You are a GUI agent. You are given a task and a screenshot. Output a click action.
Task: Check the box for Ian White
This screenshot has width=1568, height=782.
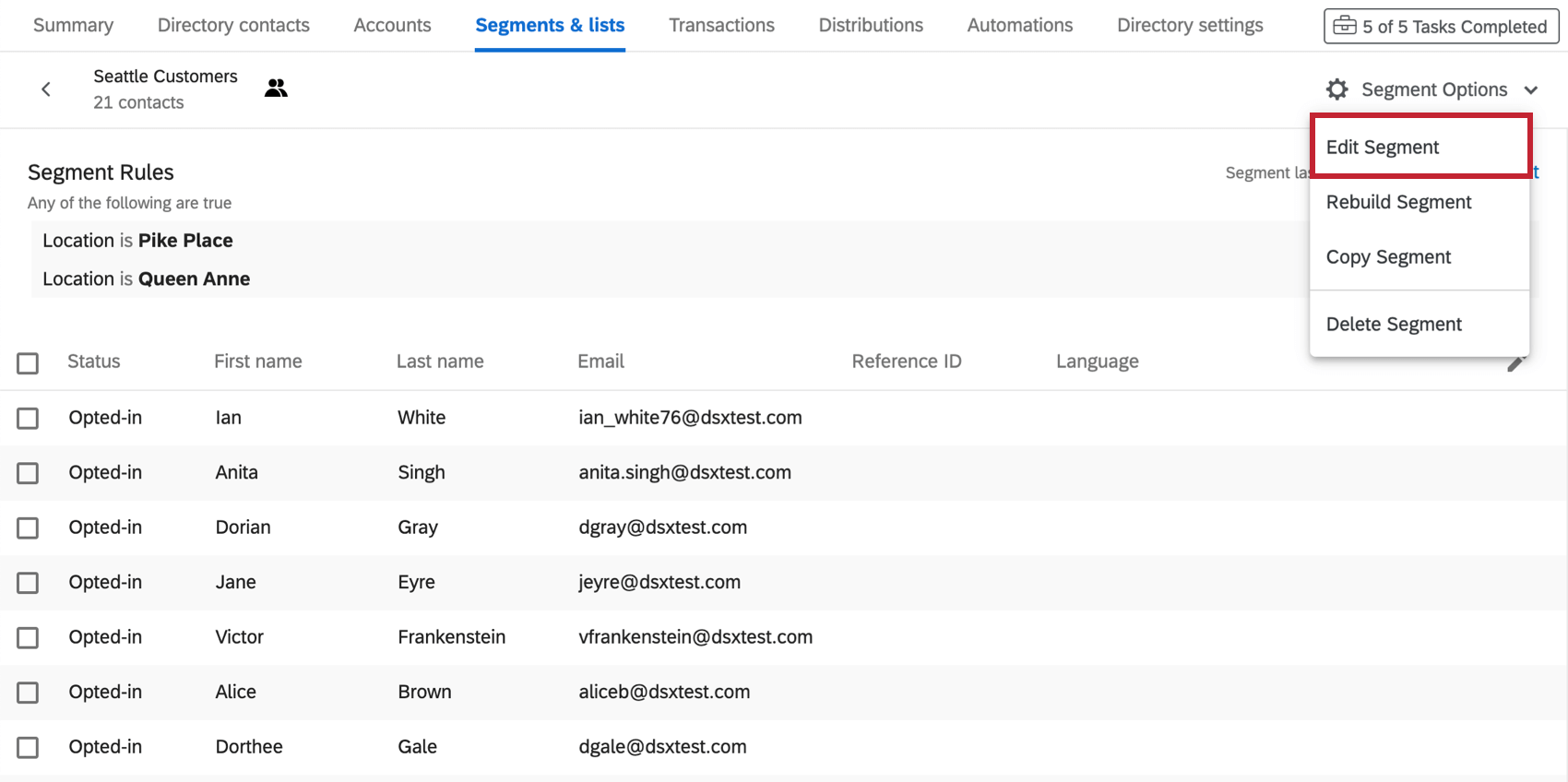[28, 418]
